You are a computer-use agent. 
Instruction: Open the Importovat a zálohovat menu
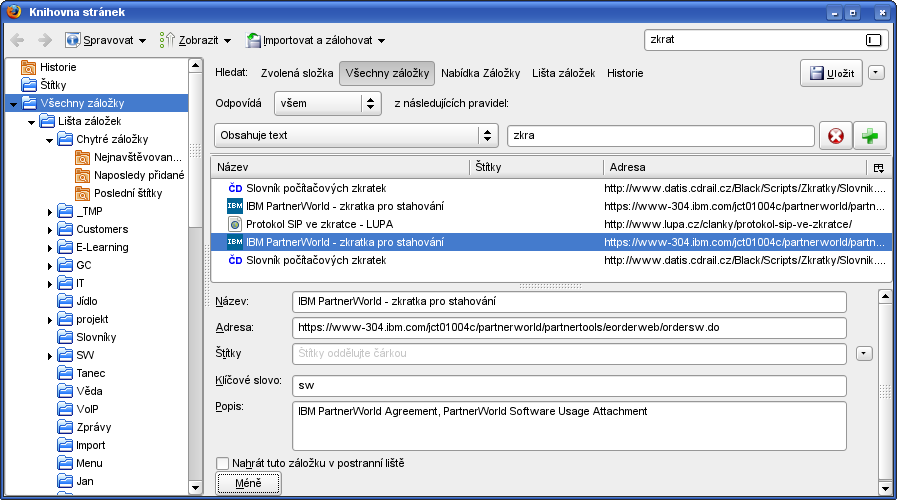click(x=316, y=40)
